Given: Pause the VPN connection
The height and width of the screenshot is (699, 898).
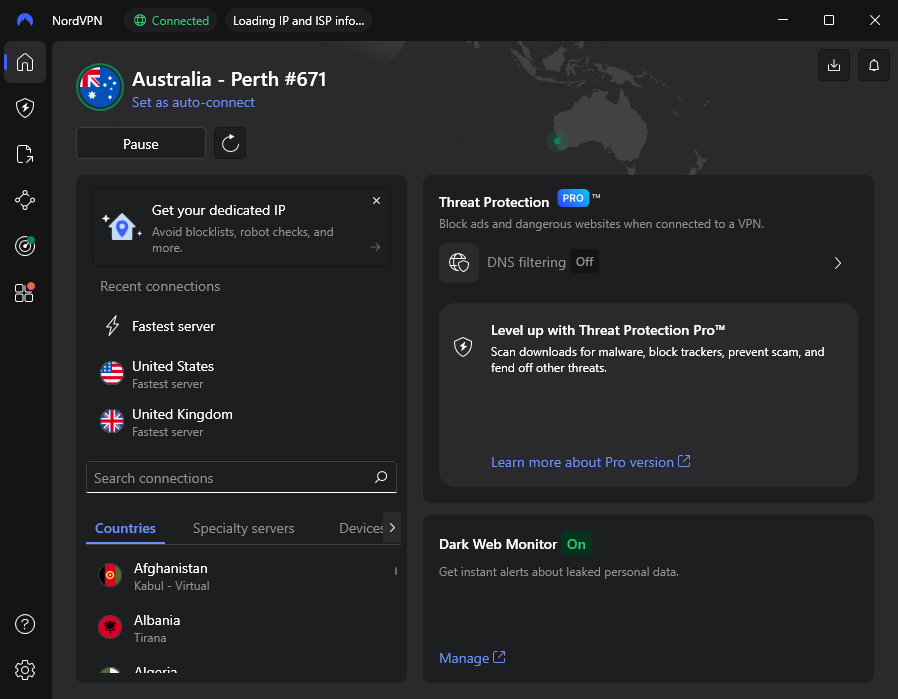Looking at the screenshot, I should [x=141, y=143].
